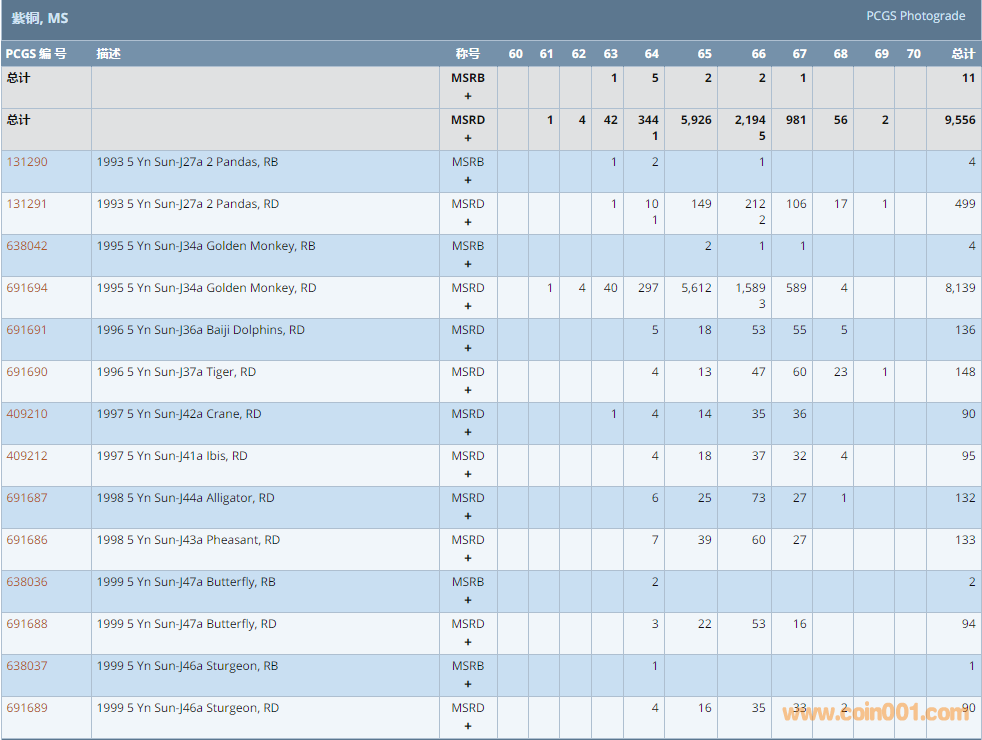Open PCGS number 691691 Baiji Dolphins
Screen dimensions: 982x740
pyautogui.click(x=27, y=330)
